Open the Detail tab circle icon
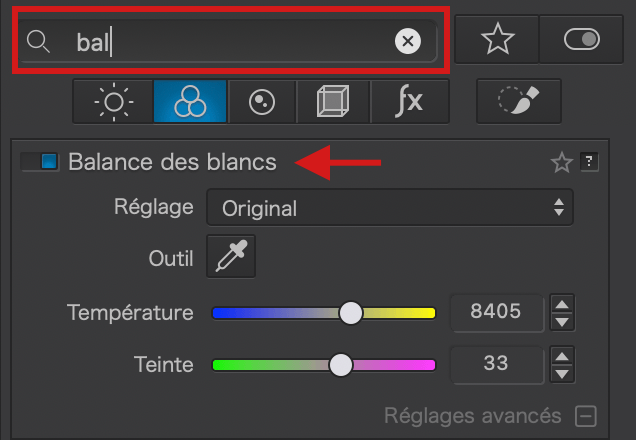Screen dimensions: 636x440 (262, 101)
